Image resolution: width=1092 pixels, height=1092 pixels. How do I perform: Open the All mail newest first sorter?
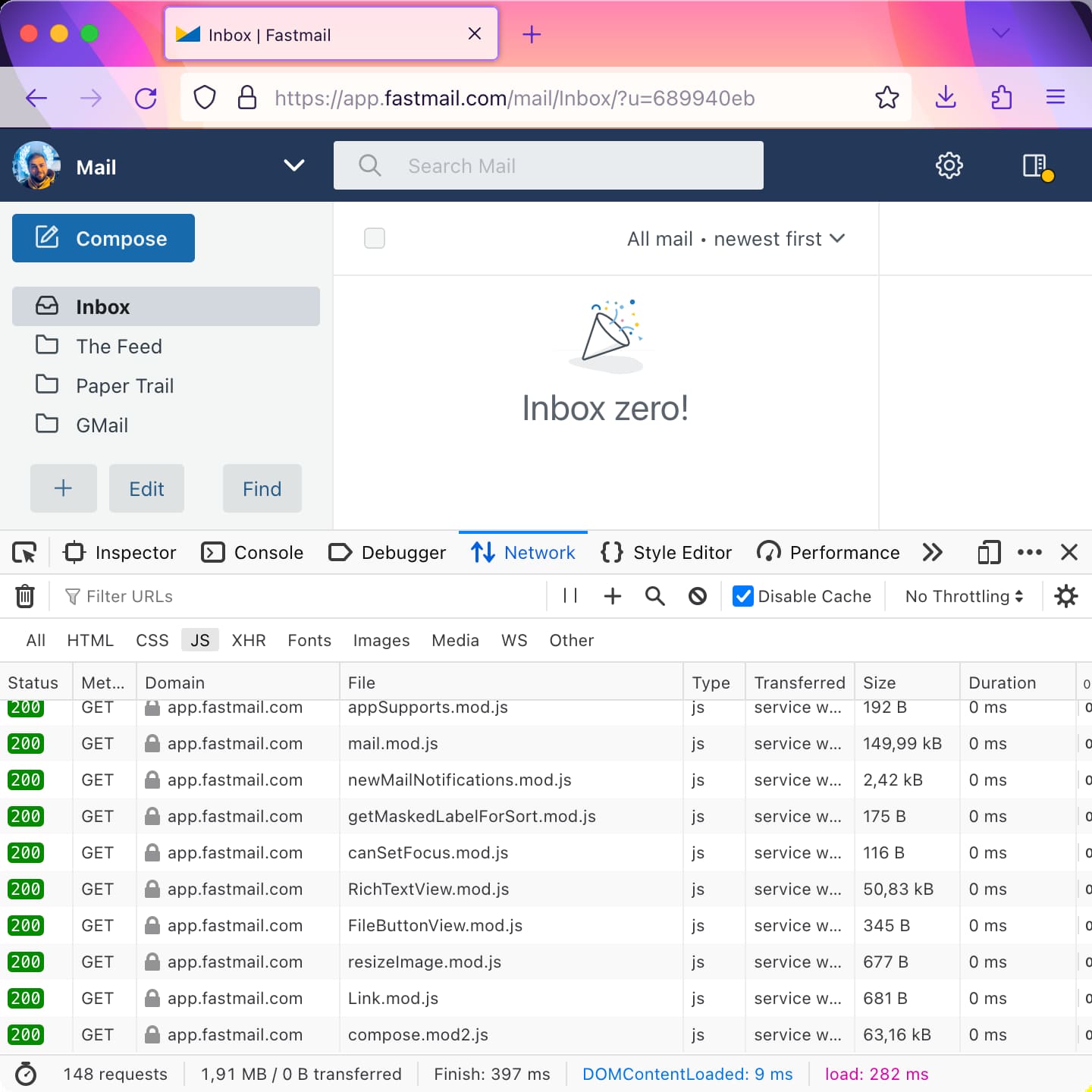(x=736, y=238)
